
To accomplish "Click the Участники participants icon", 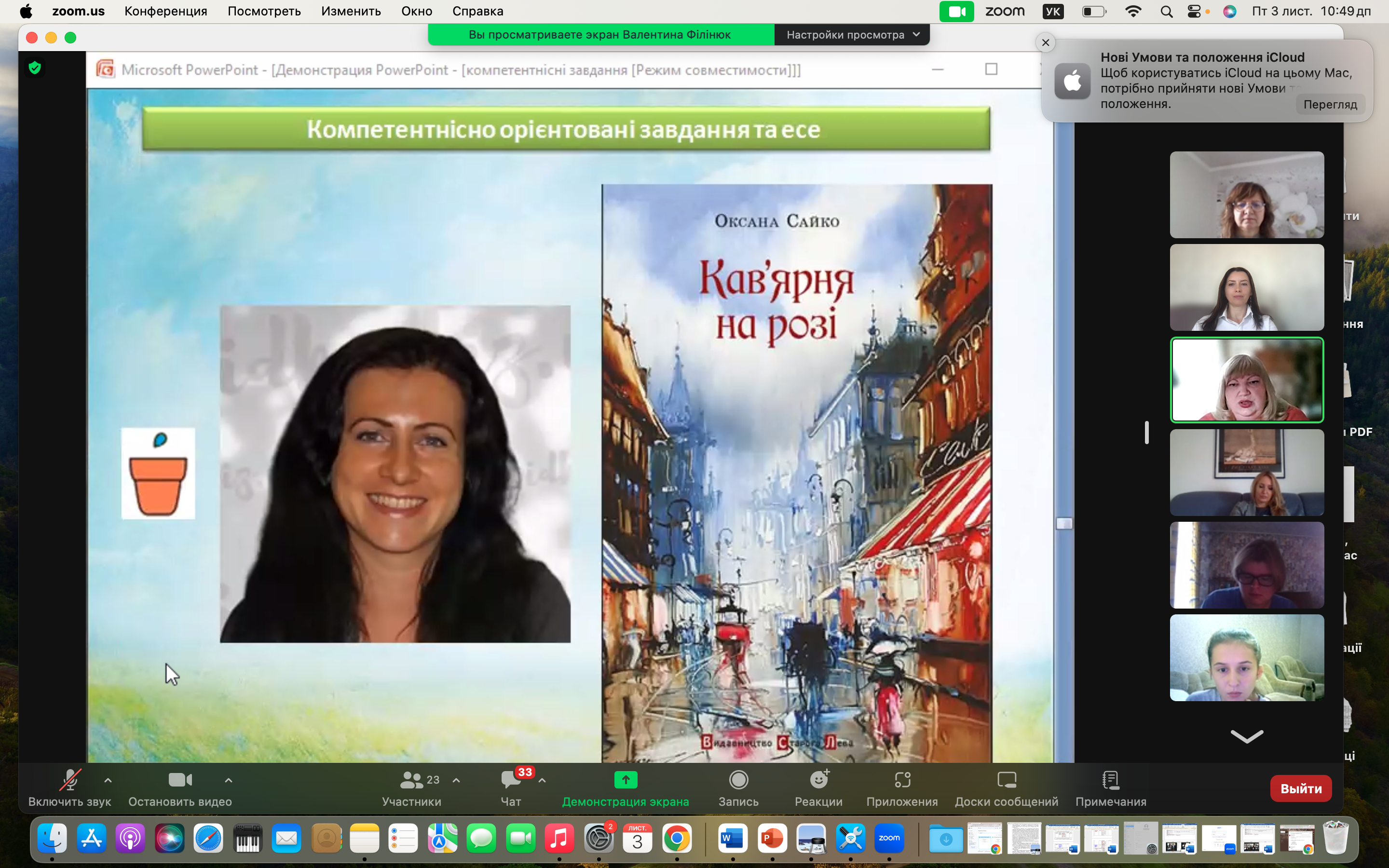I will coord(411,780).
